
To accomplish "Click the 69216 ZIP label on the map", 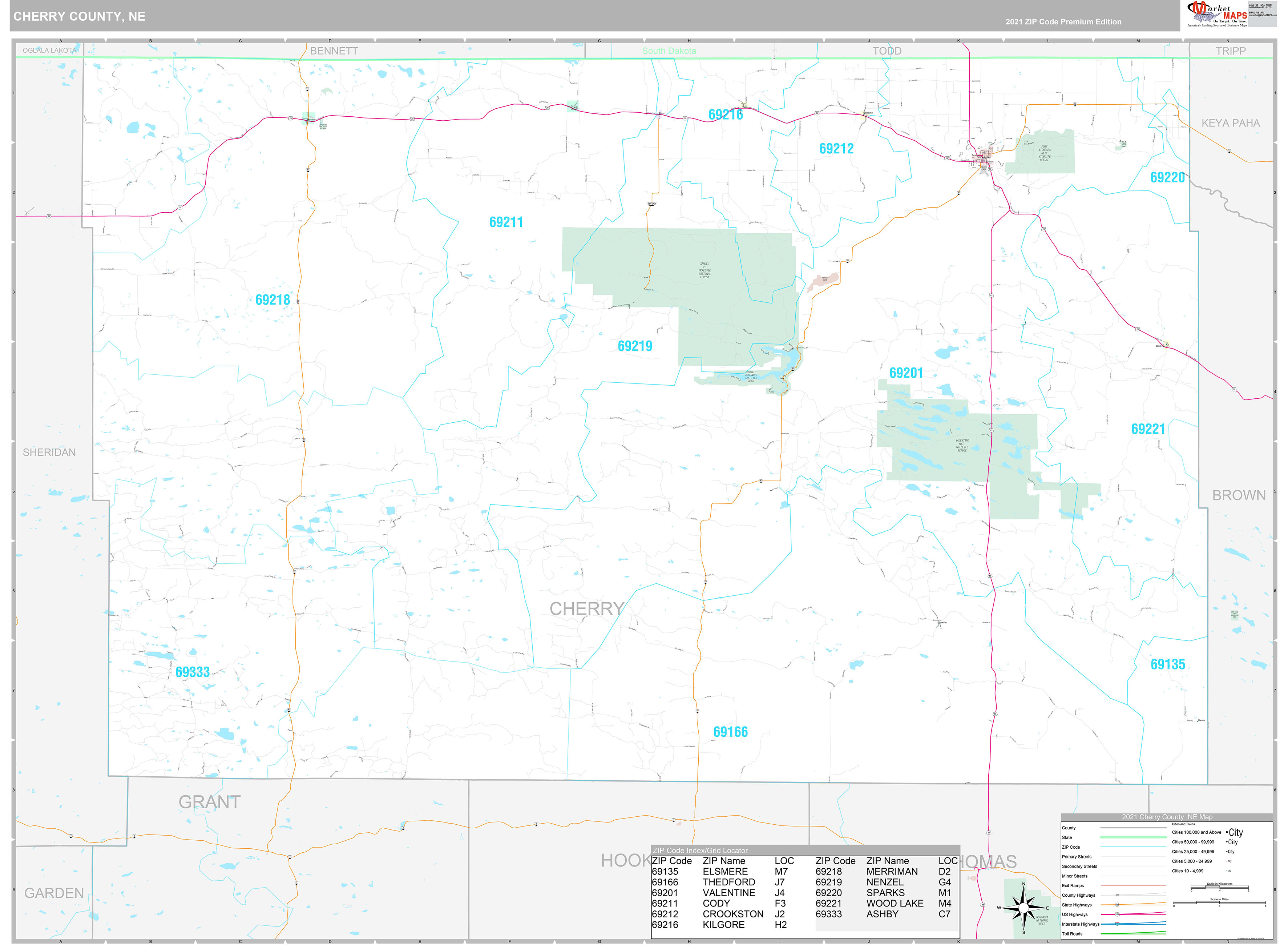I will (x=726, y=114).
